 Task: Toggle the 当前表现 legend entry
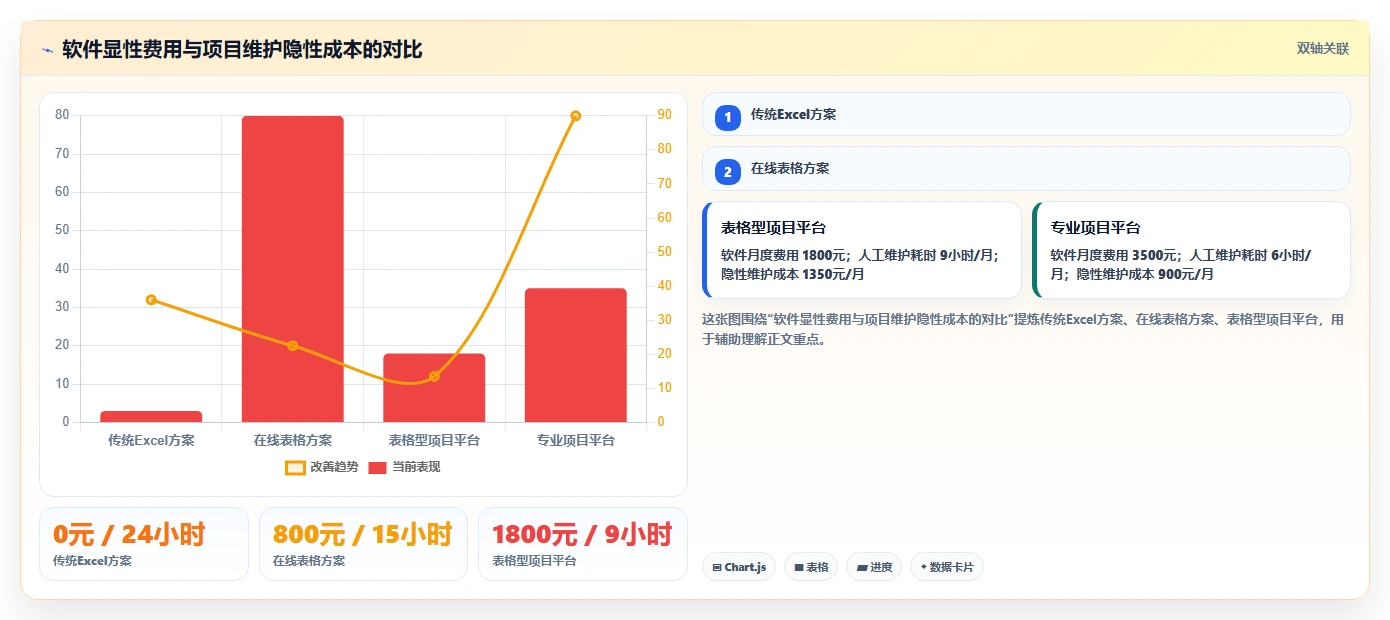tap(404, 467)
